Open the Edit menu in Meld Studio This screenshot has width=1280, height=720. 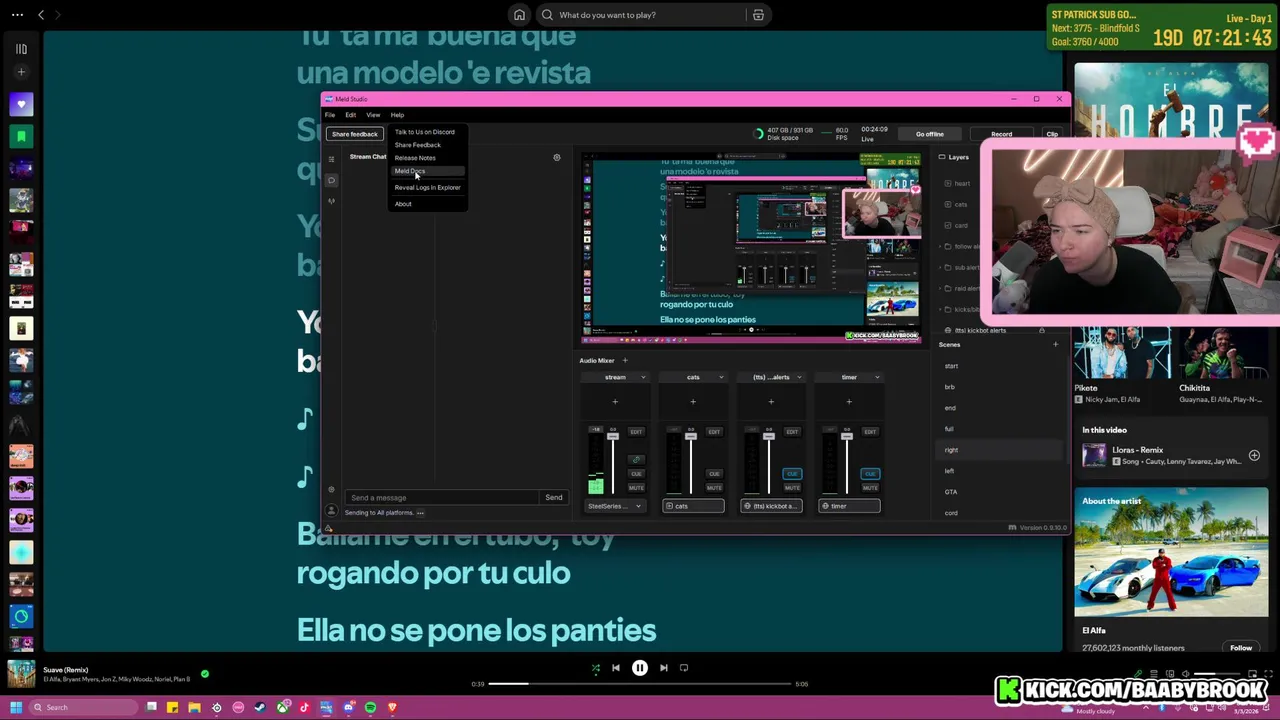pyautogui.click(x=351, y=115)
